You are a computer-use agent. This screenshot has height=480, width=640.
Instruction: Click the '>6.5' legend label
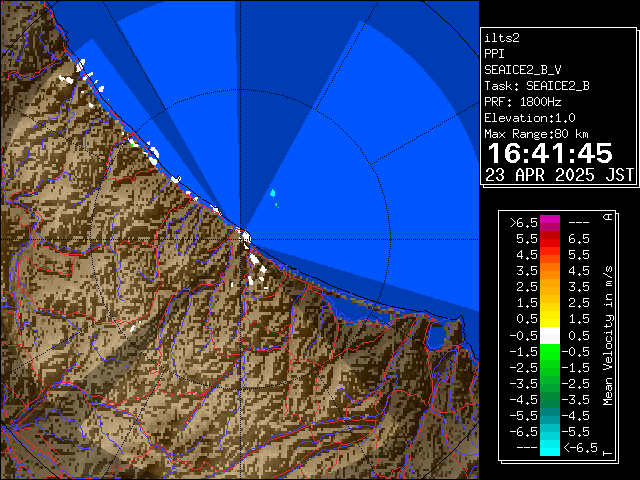524,223
